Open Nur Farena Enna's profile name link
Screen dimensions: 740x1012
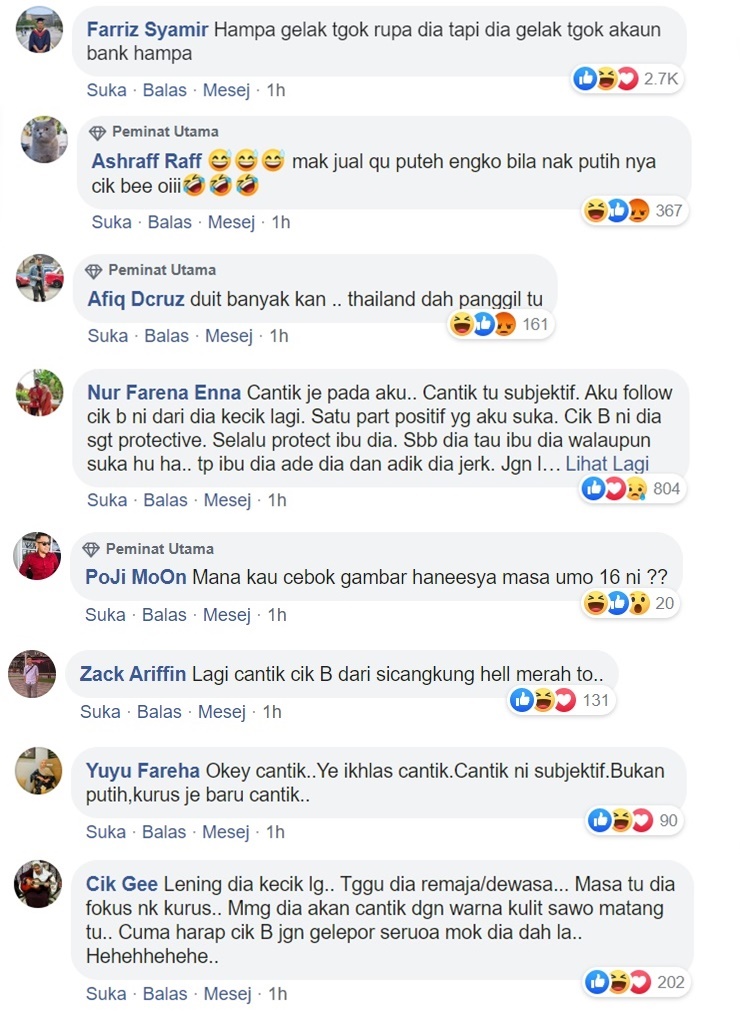click(164, 392)
